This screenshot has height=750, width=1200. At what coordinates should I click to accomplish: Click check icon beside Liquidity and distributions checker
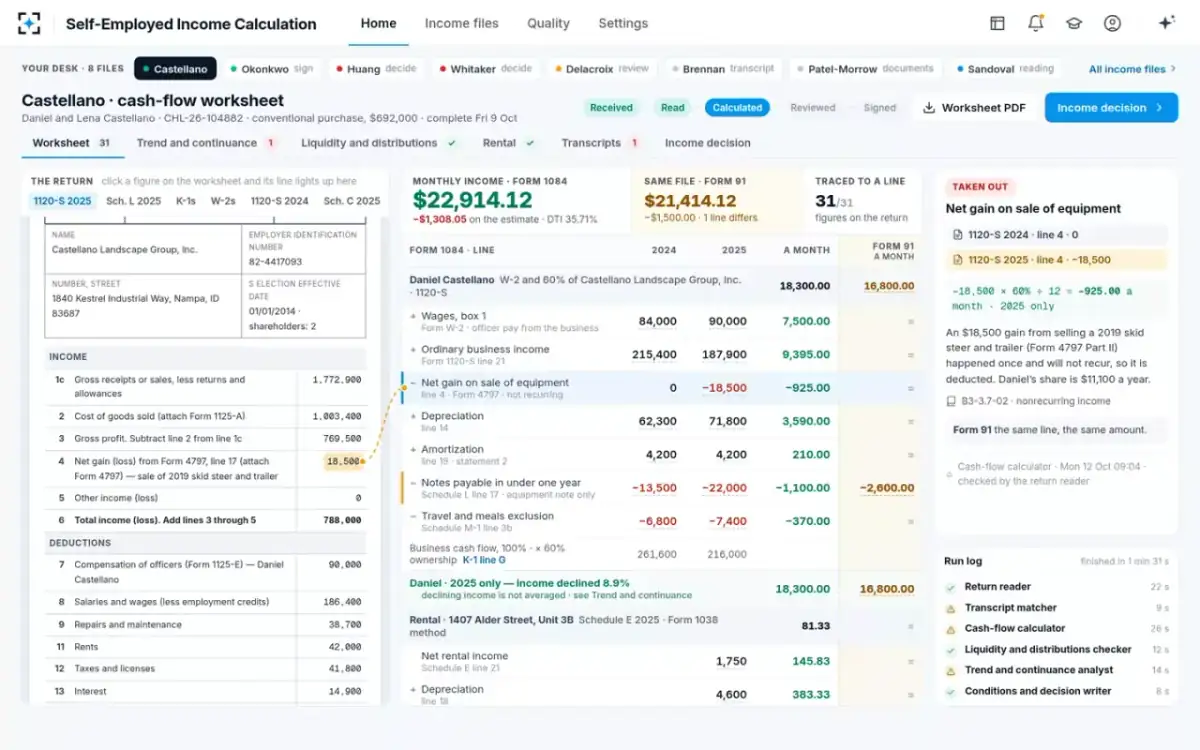click(x=950, y=650)
